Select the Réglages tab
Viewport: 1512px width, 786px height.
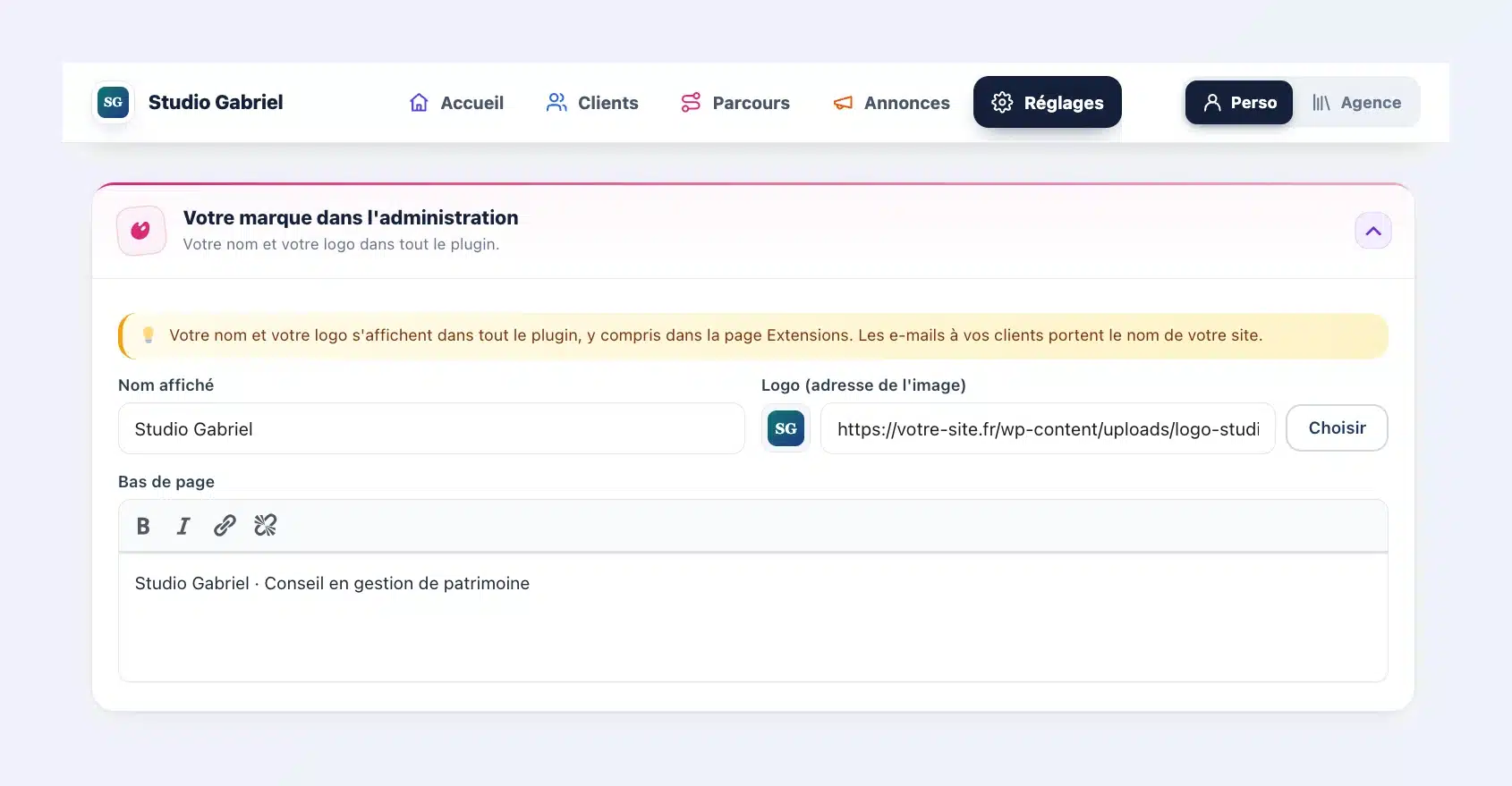click(x=1048, y=102)
